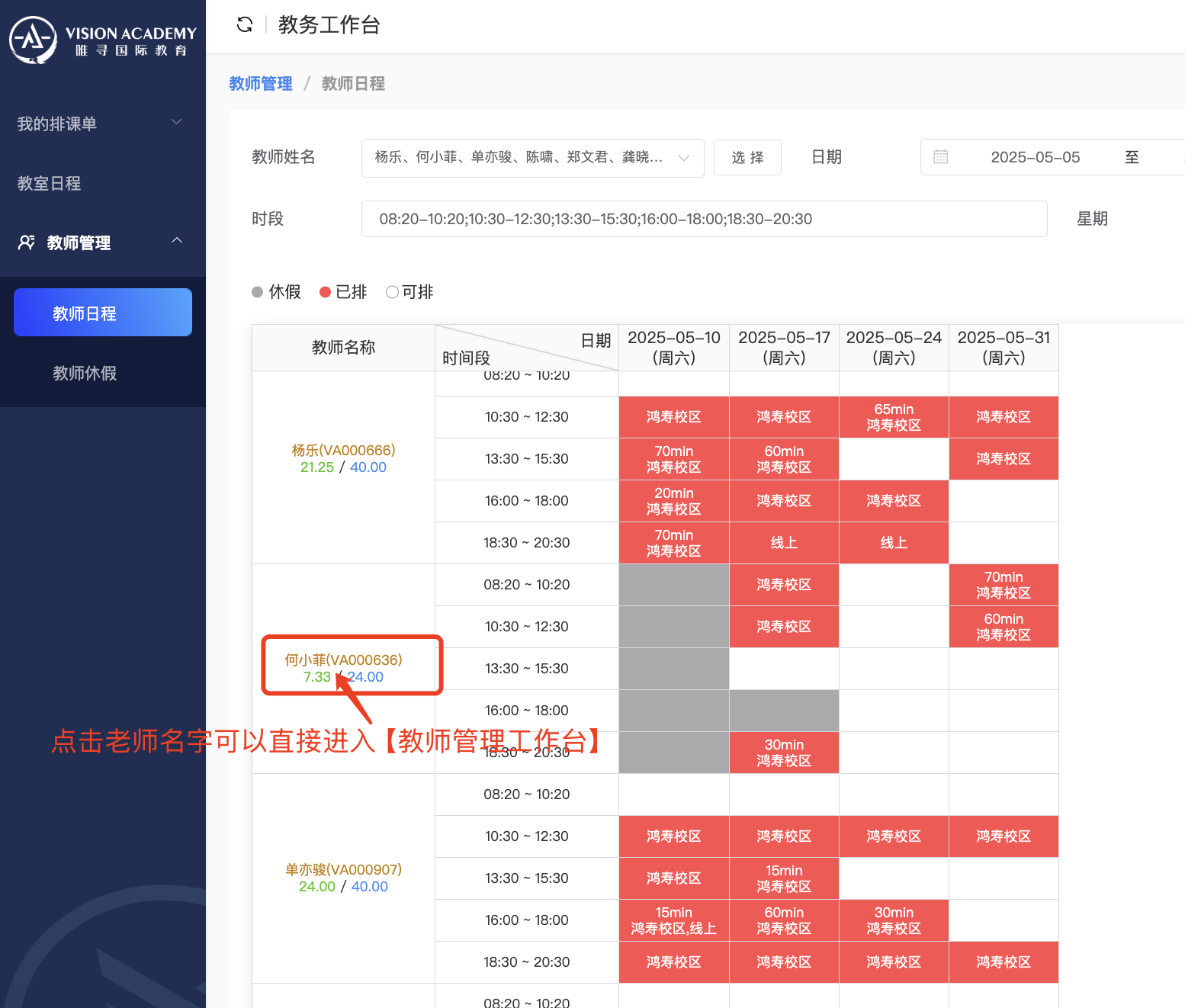Click the 教师管理 person icon in sidebar

pos(27,242)
